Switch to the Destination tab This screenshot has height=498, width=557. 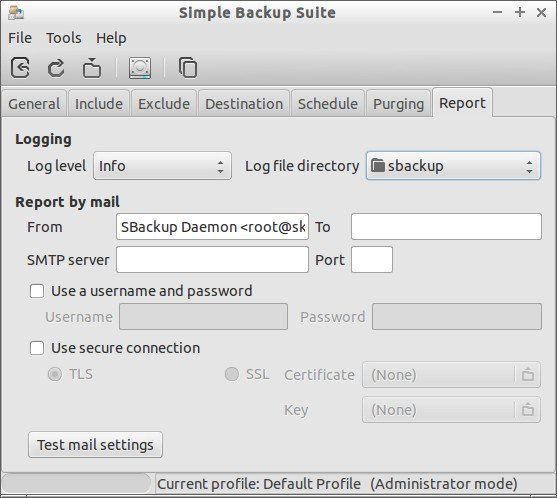click(x=244, y=104)
